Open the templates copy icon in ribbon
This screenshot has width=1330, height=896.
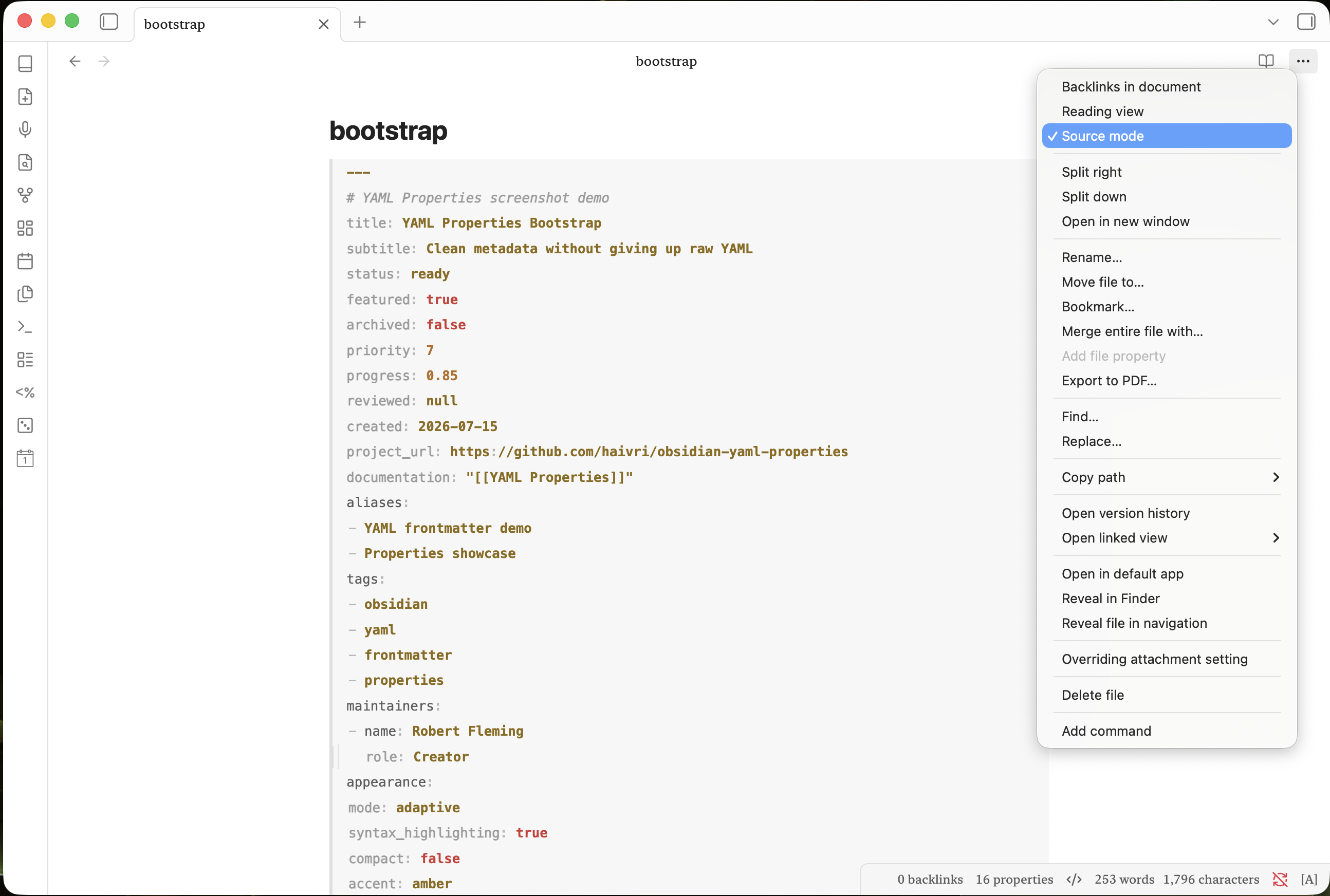[25, 294]
